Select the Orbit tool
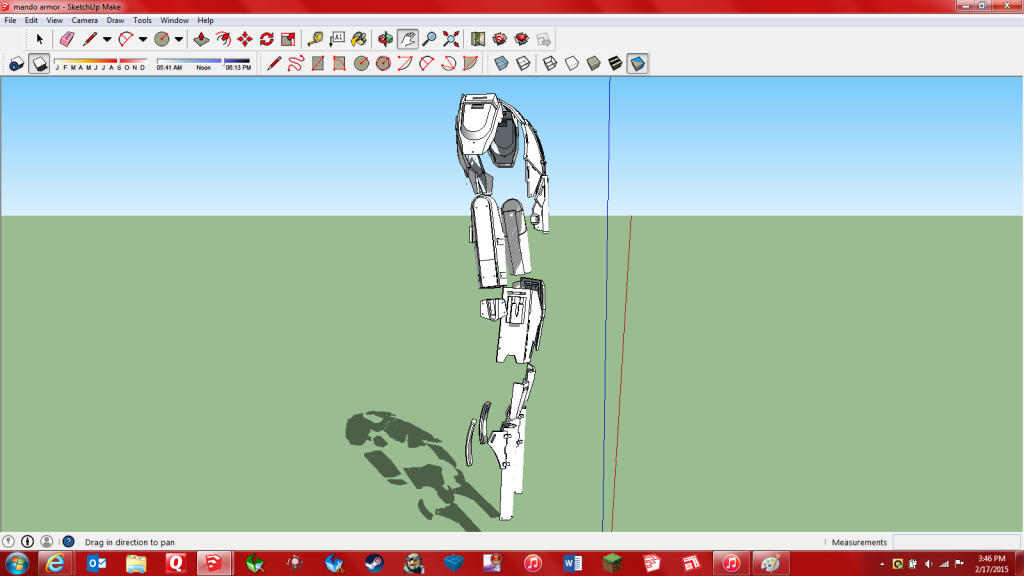 coord(385,39)
